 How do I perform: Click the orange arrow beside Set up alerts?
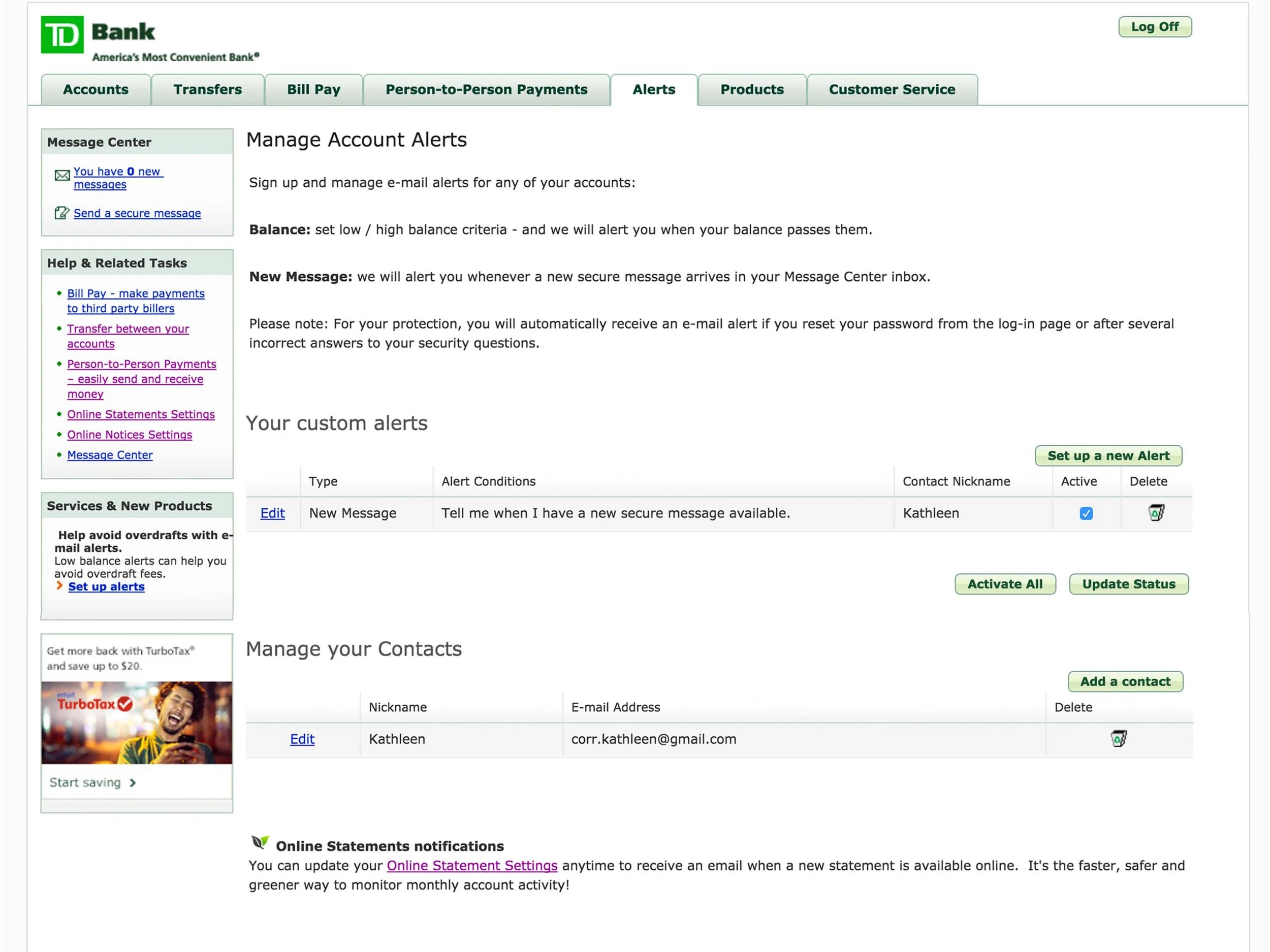(59, 585)
